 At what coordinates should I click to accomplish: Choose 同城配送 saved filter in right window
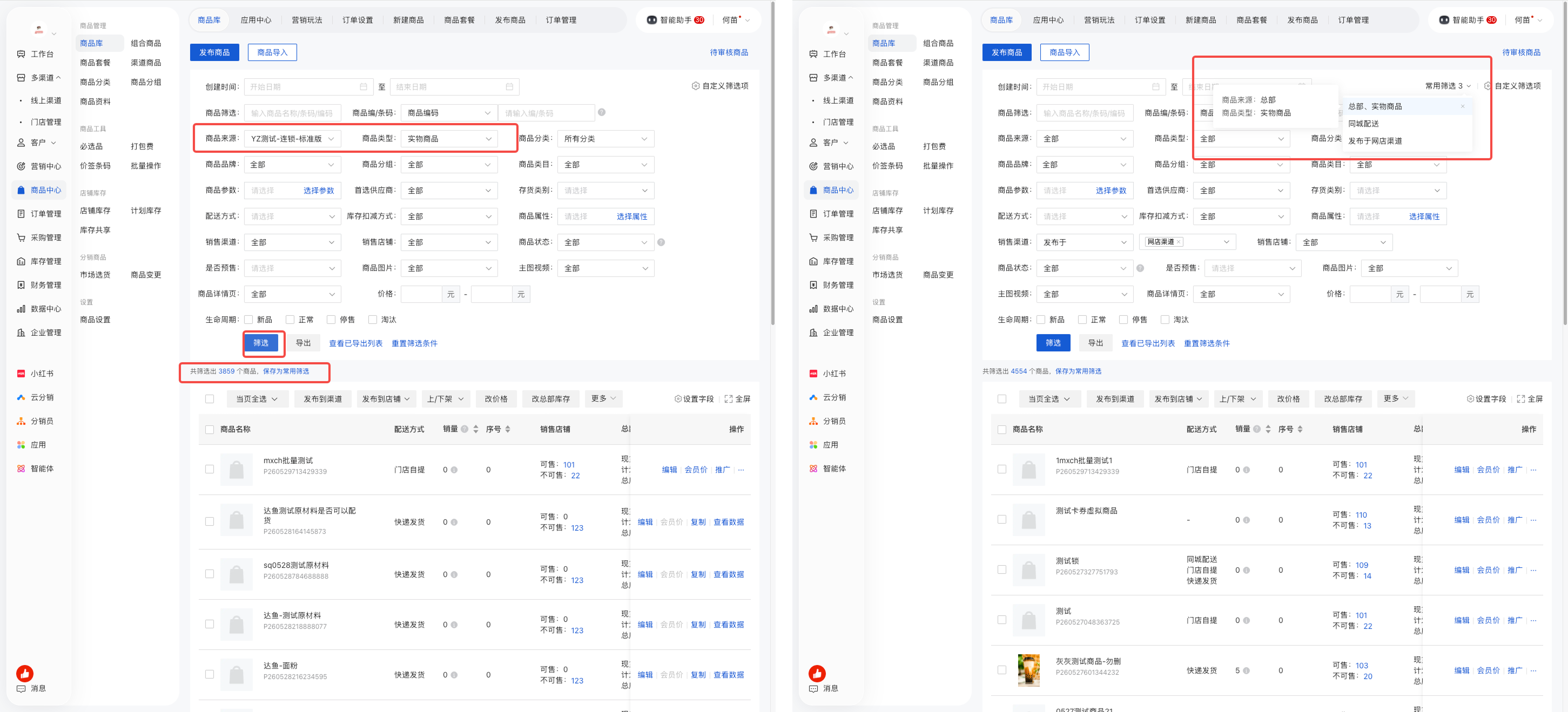coord(1407,124)
